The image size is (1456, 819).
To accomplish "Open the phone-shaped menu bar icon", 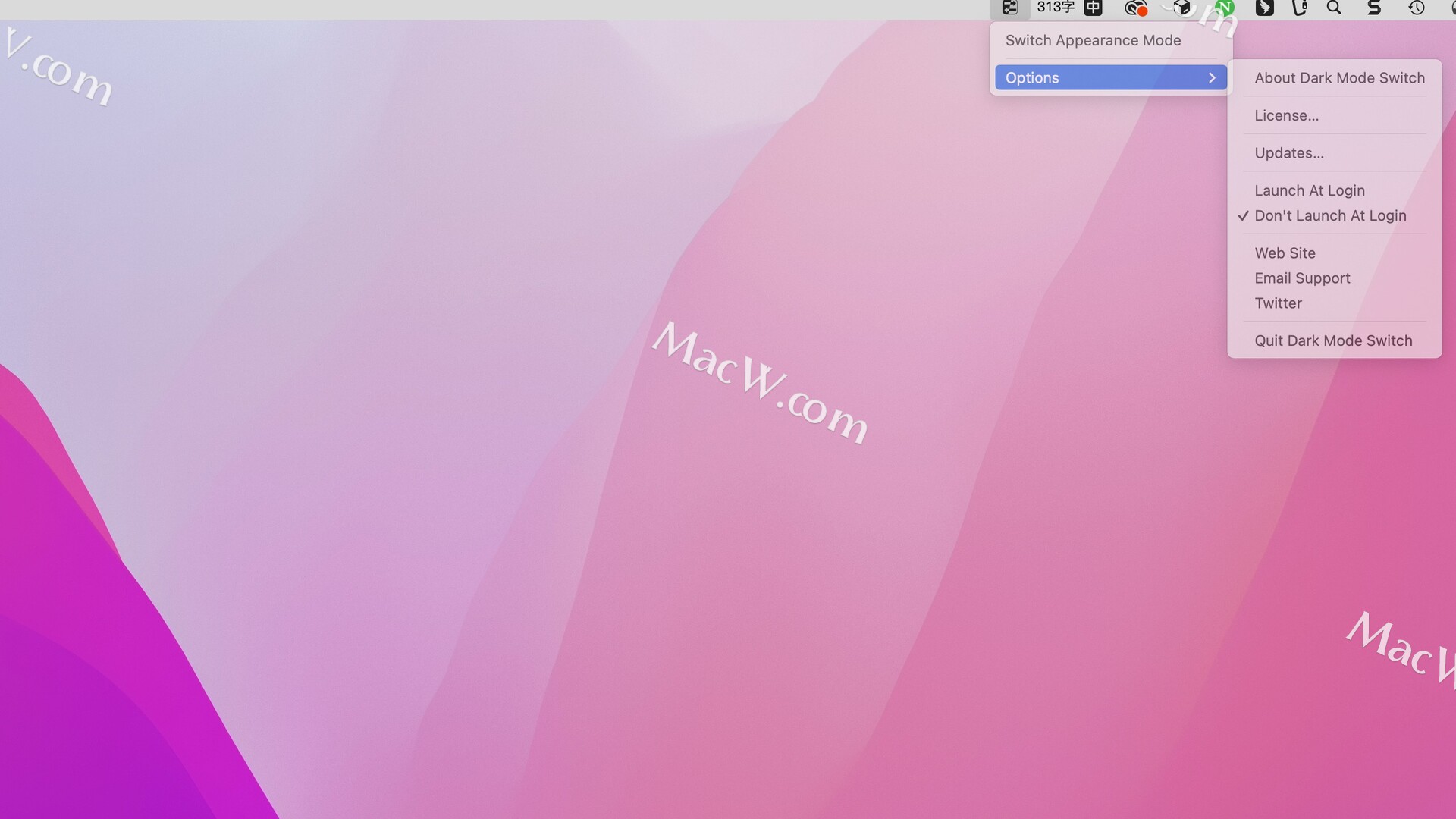I will point(1300,8).
